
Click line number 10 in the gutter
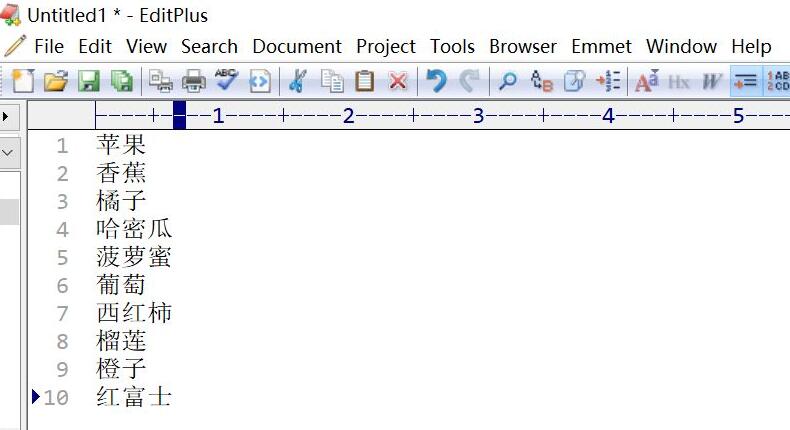56,398
